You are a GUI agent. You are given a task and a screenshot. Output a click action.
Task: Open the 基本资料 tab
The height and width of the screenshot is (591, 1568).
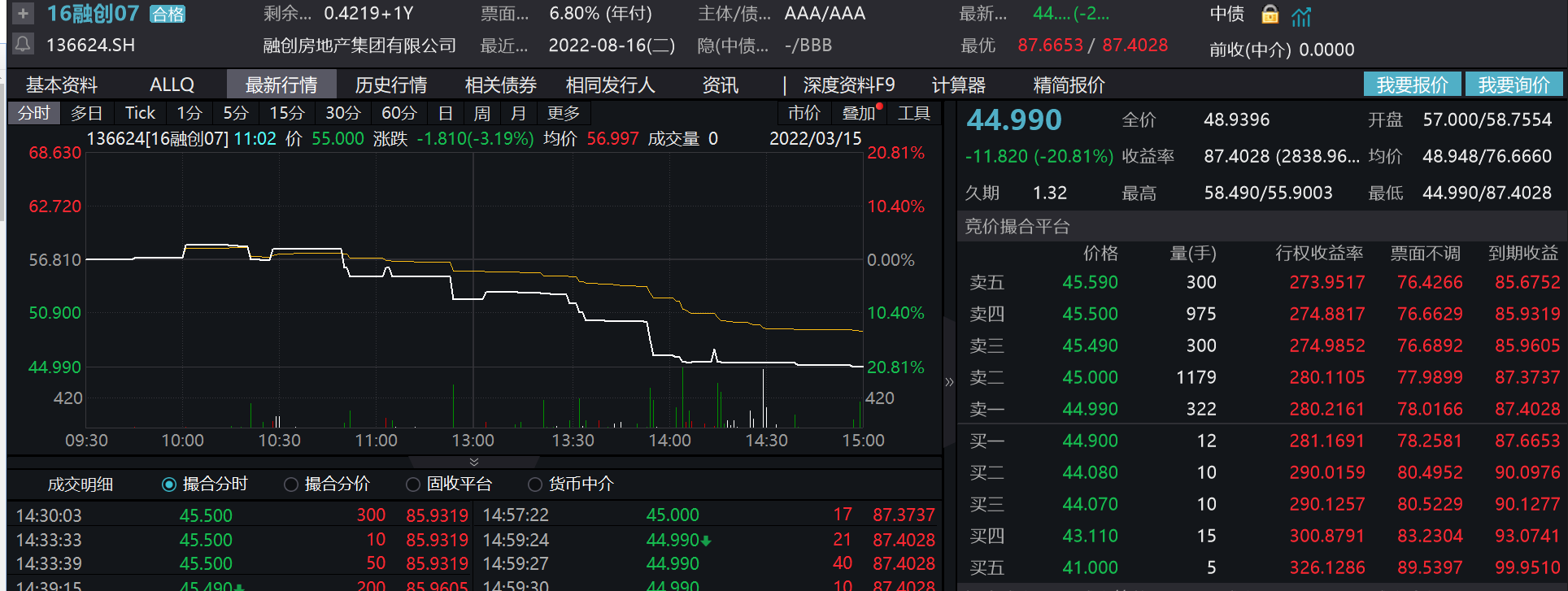coord(62,85)
